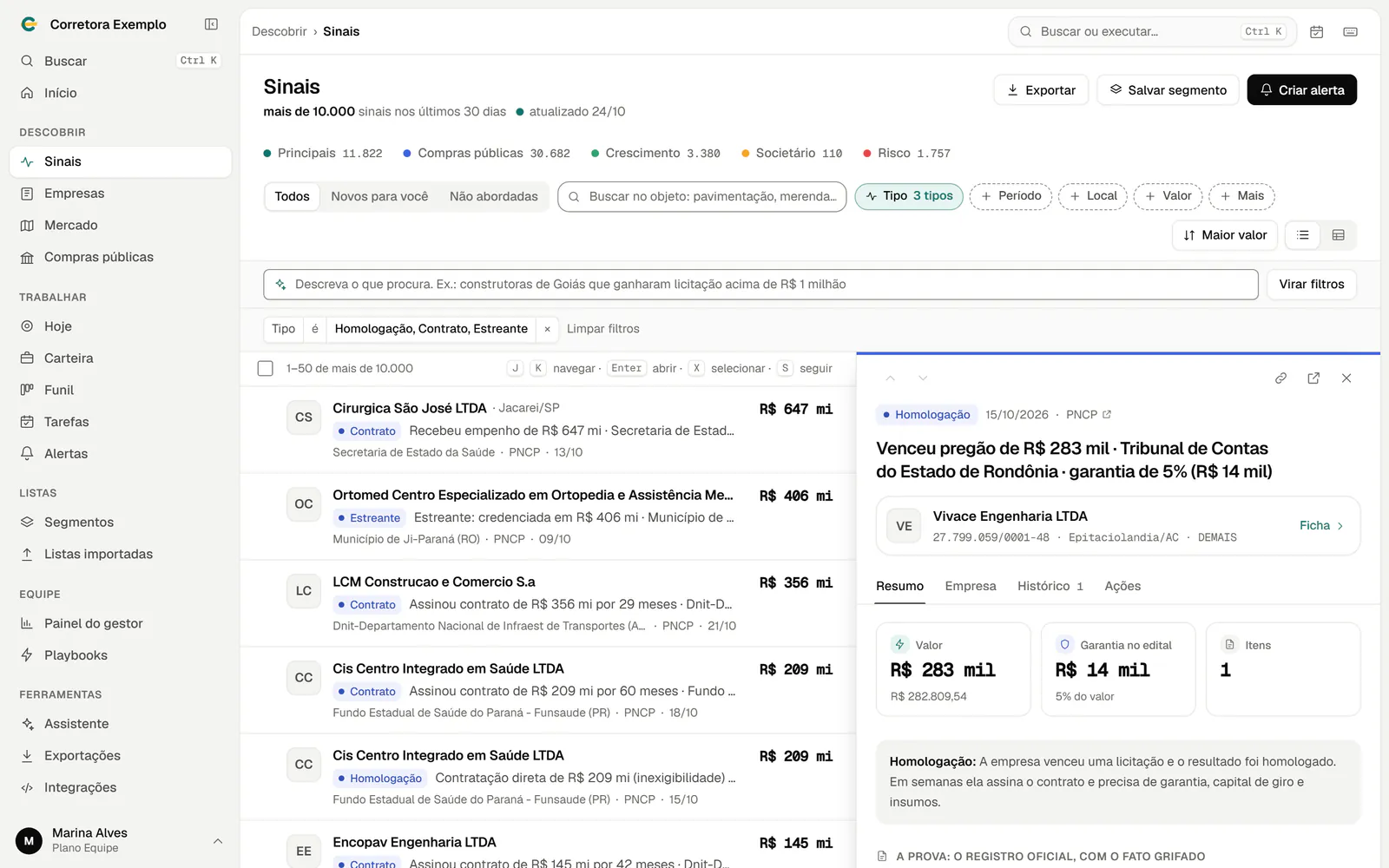Open Mercado in the sidebar
This screenshot has width=1389, height=868.
[121, 226]
